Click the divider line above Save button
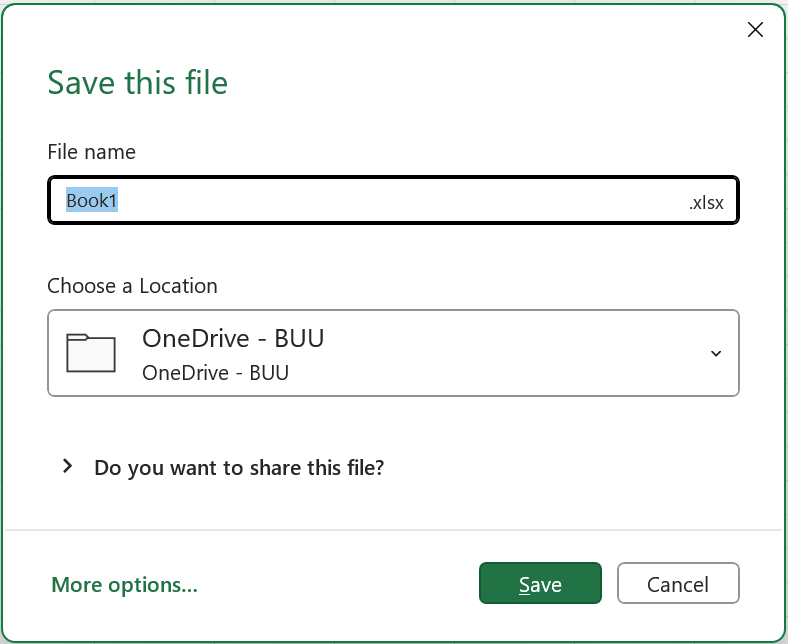Image resolution: width=788 pixels, height=644 pixels. pyautogui.click(x=394, y=529)
